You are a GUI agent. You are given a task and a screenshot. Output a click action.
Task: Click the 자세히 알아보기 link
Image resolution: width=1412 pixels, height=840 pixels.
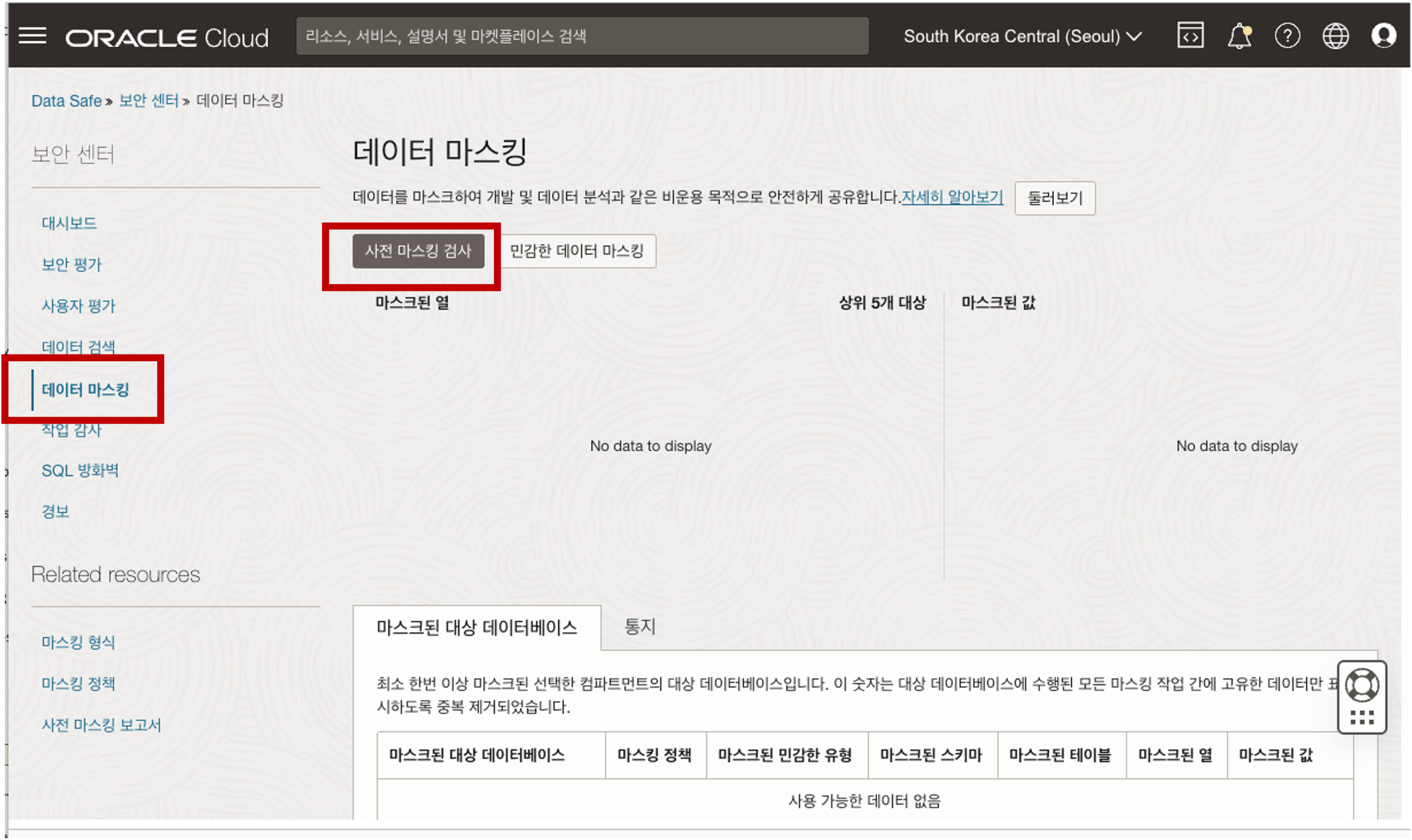(952, 197)
